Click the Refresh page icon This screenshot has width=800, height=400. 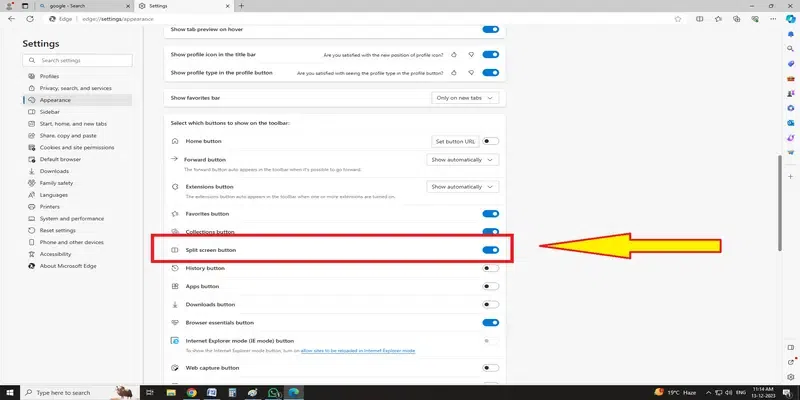pos(30,19)
